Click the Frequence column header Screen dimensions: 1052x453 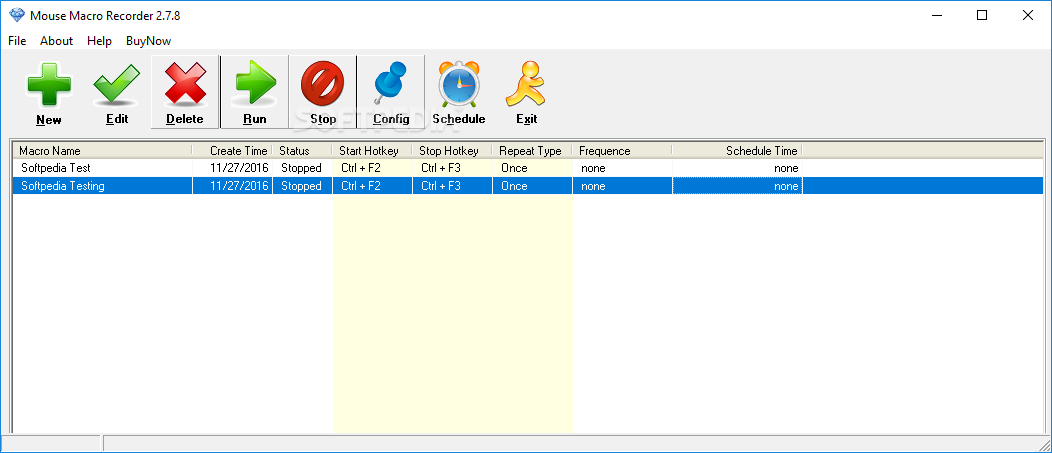(623, 151)
